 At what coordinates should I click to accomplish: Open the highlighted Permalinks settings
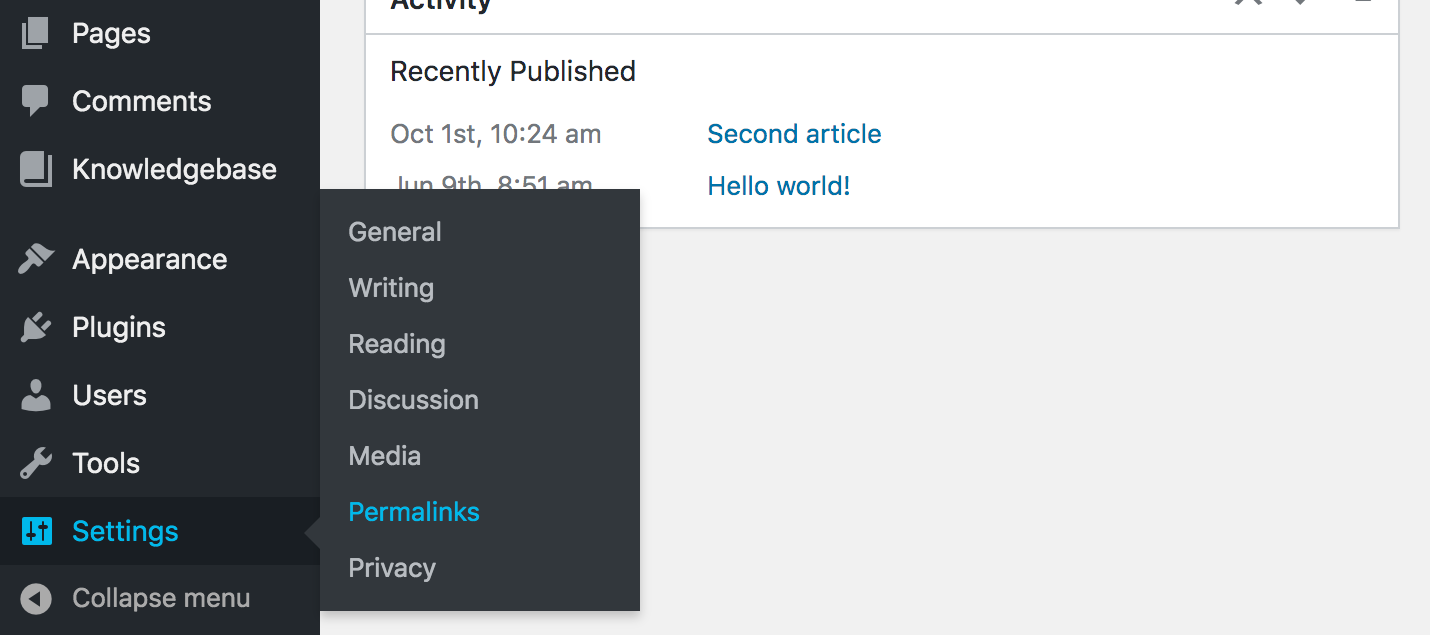tap(414, 512)
